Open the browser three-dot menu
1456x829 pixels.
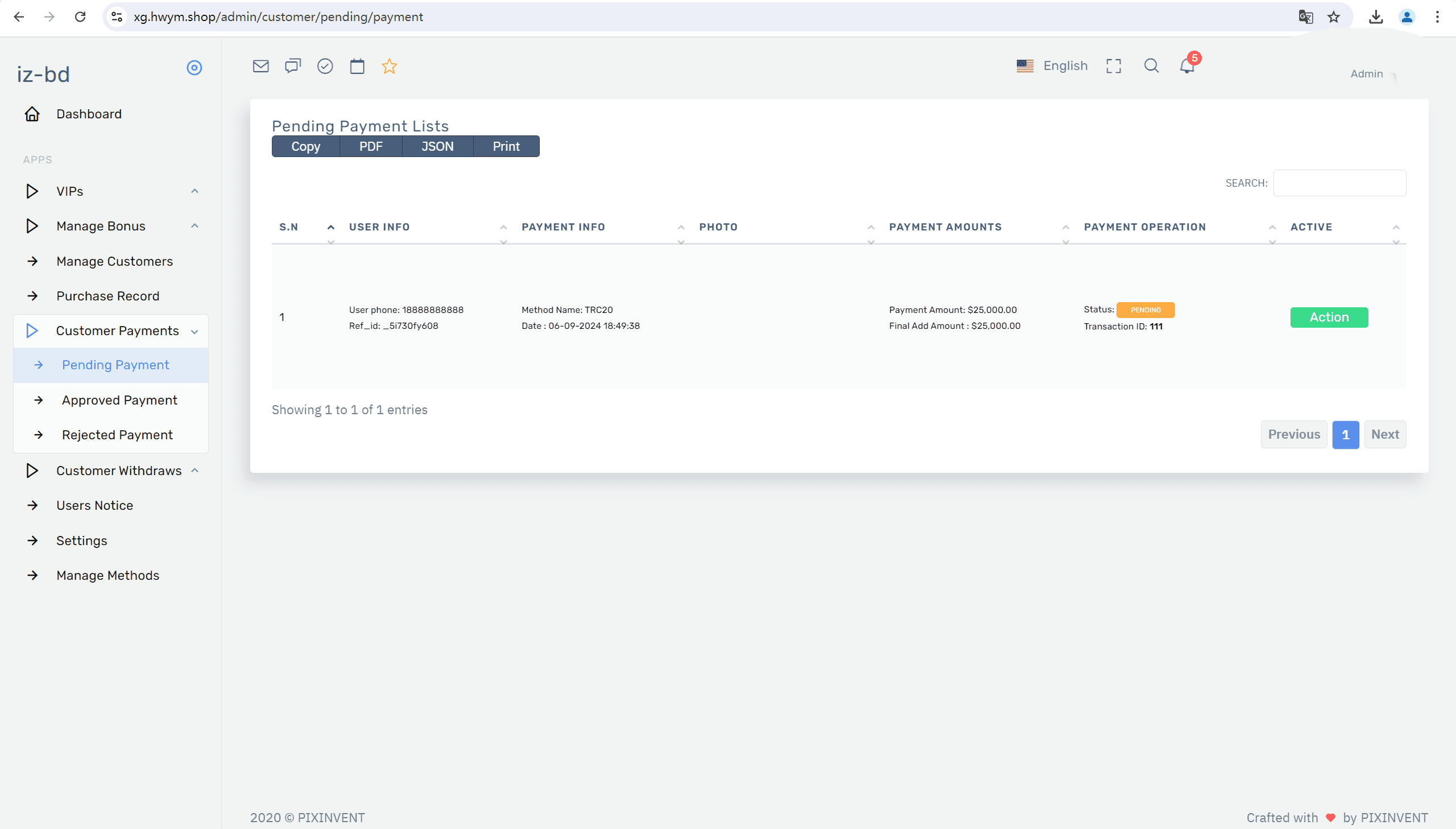[1437, 17]
